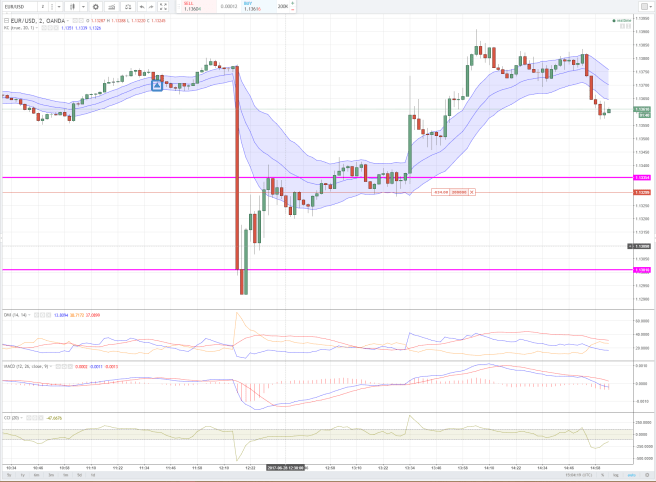Open the chart settings gear
656x482 pixels.
pos(96,7)
